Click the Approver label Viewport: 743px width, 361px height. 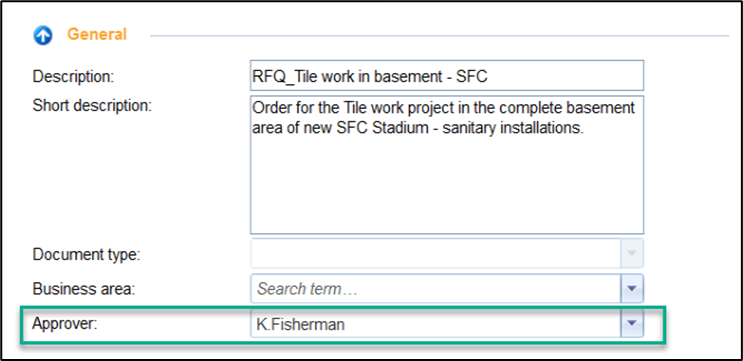(64, 324)
